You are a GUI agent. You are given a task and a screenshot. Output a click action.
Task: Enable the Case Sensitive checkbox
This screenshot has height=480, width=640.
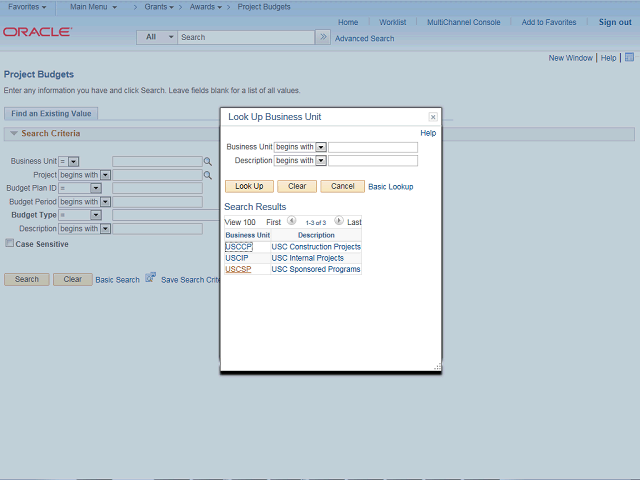click(10, 243)
